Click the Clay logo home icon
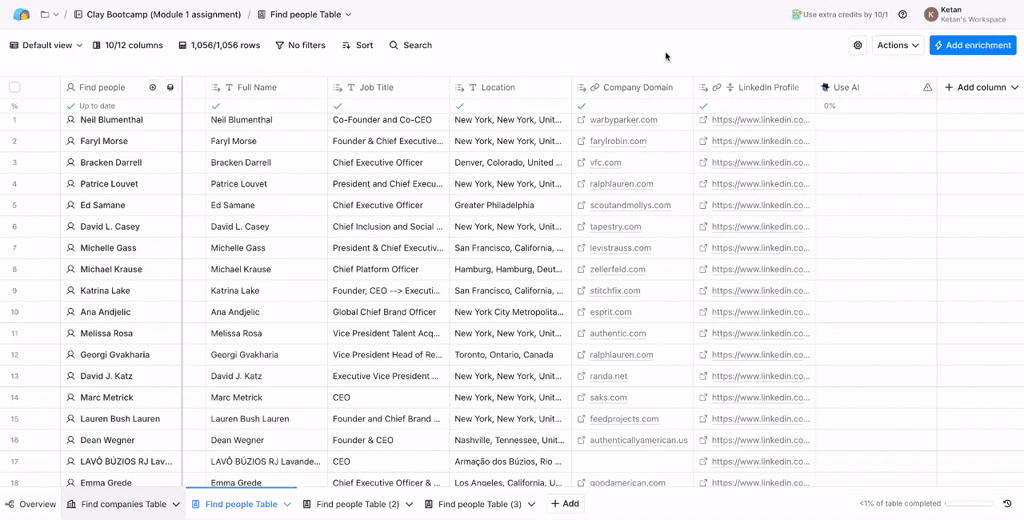 pyautogui.click(x=21, y=15)
